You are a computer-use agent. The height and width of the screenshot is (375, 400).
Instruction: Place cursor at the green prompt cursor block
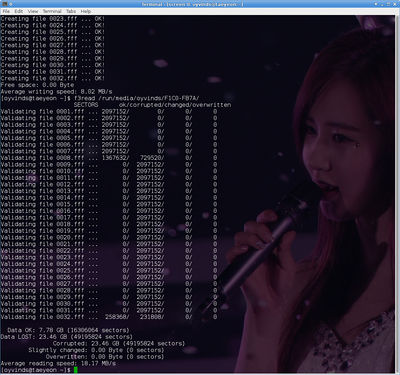click(76, 370)
